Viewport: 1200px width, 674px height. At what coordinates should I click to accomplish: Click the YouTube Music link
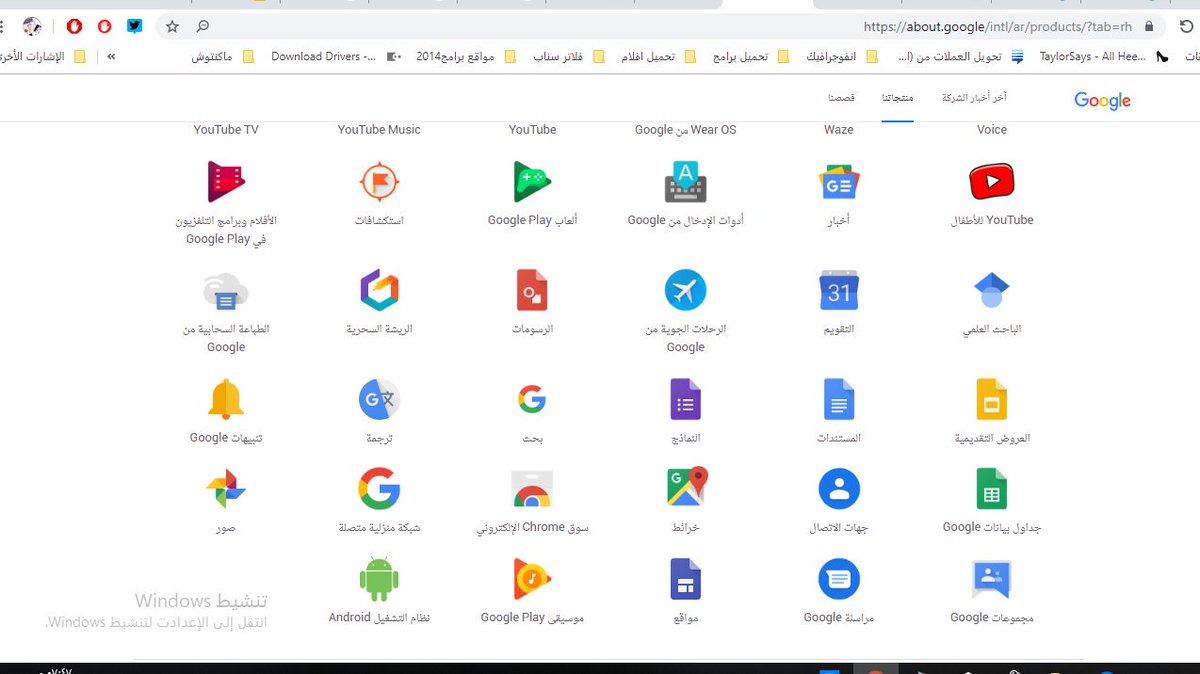379,129
